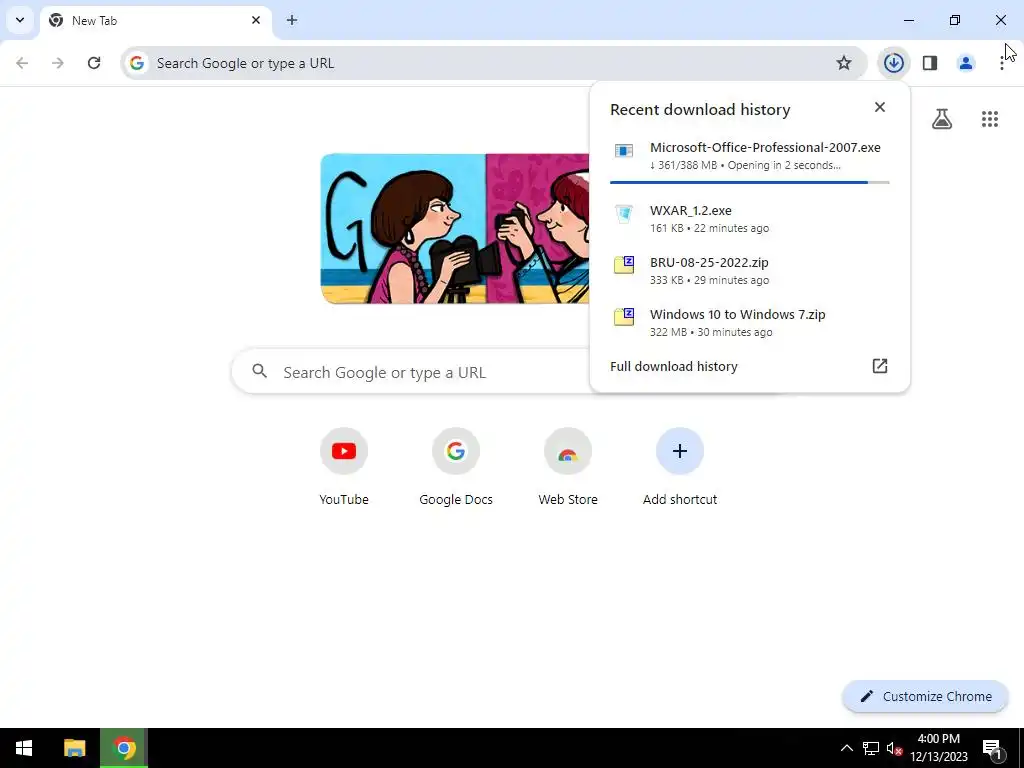
Task: Go forward with the forward arrow
Action: tap(58, 63)
